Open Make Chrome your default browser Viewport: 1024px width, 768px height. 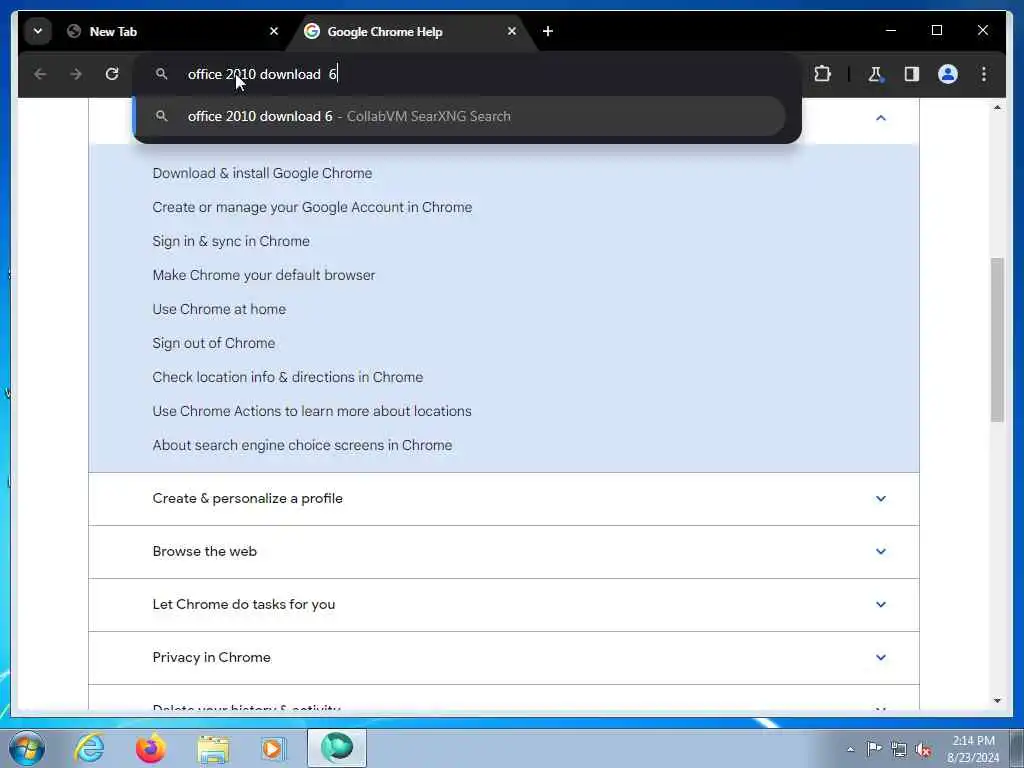tap(264, 275)
